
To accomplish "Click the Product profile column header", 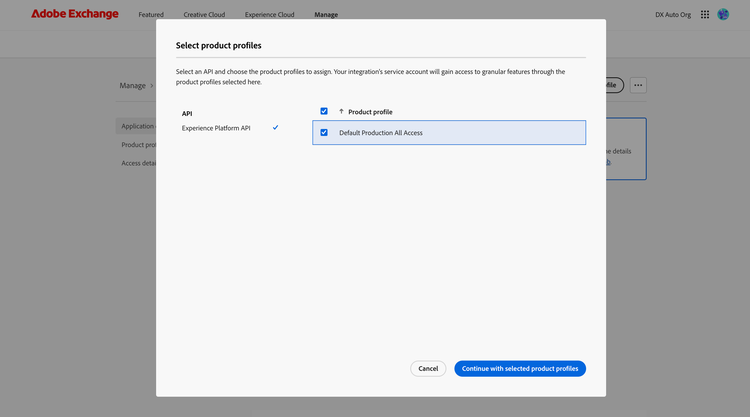I will (370, 112).
